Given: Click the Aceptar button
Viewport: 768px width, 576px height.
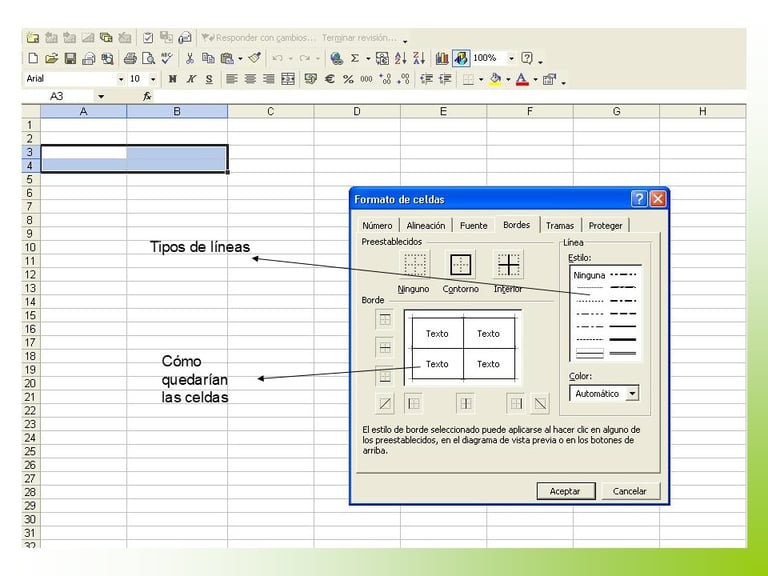Looking at the screenshot, I should [566, 491].
